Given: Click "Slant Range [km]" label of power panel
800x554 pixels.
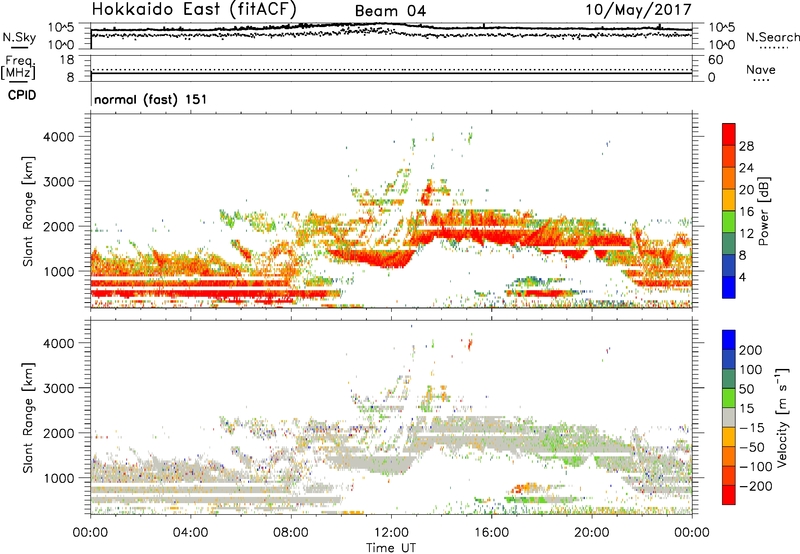Looking at the screenshot, I should (28, 211).
